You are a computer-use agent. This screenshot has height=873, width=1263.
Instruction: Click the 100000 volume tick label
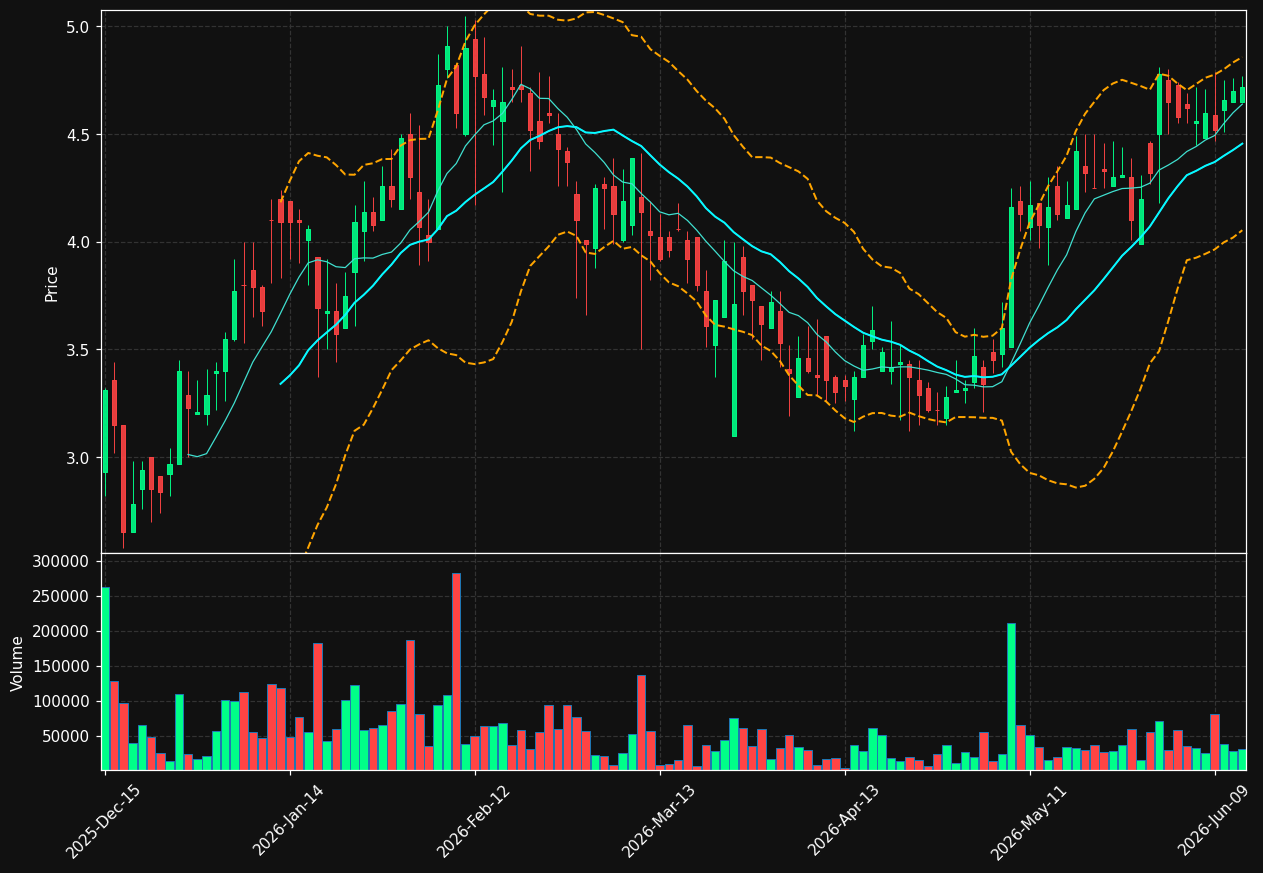click(62, 702)
